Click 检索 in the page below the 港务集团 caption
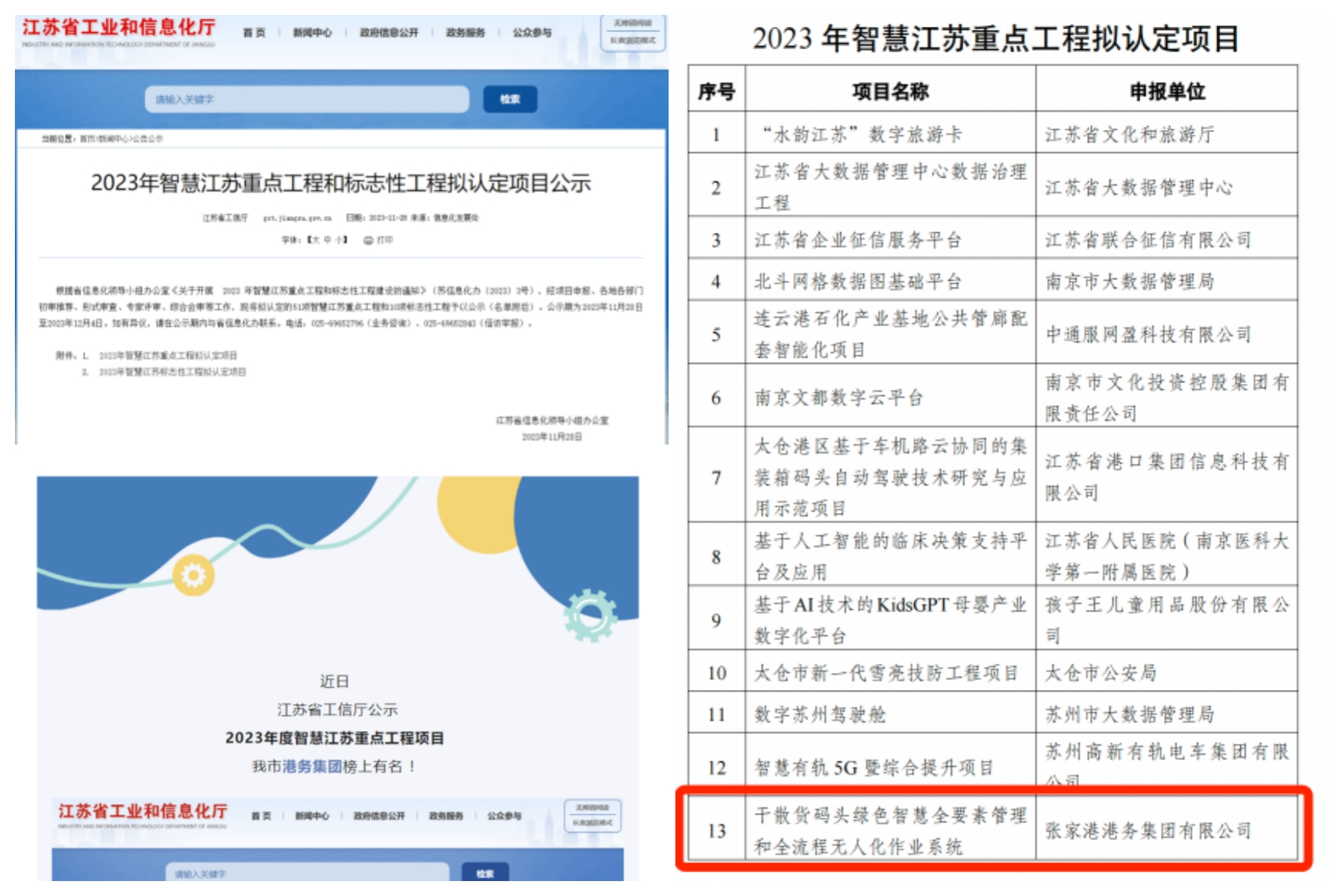The image size is (1344, 896). [x=485, y=873]
